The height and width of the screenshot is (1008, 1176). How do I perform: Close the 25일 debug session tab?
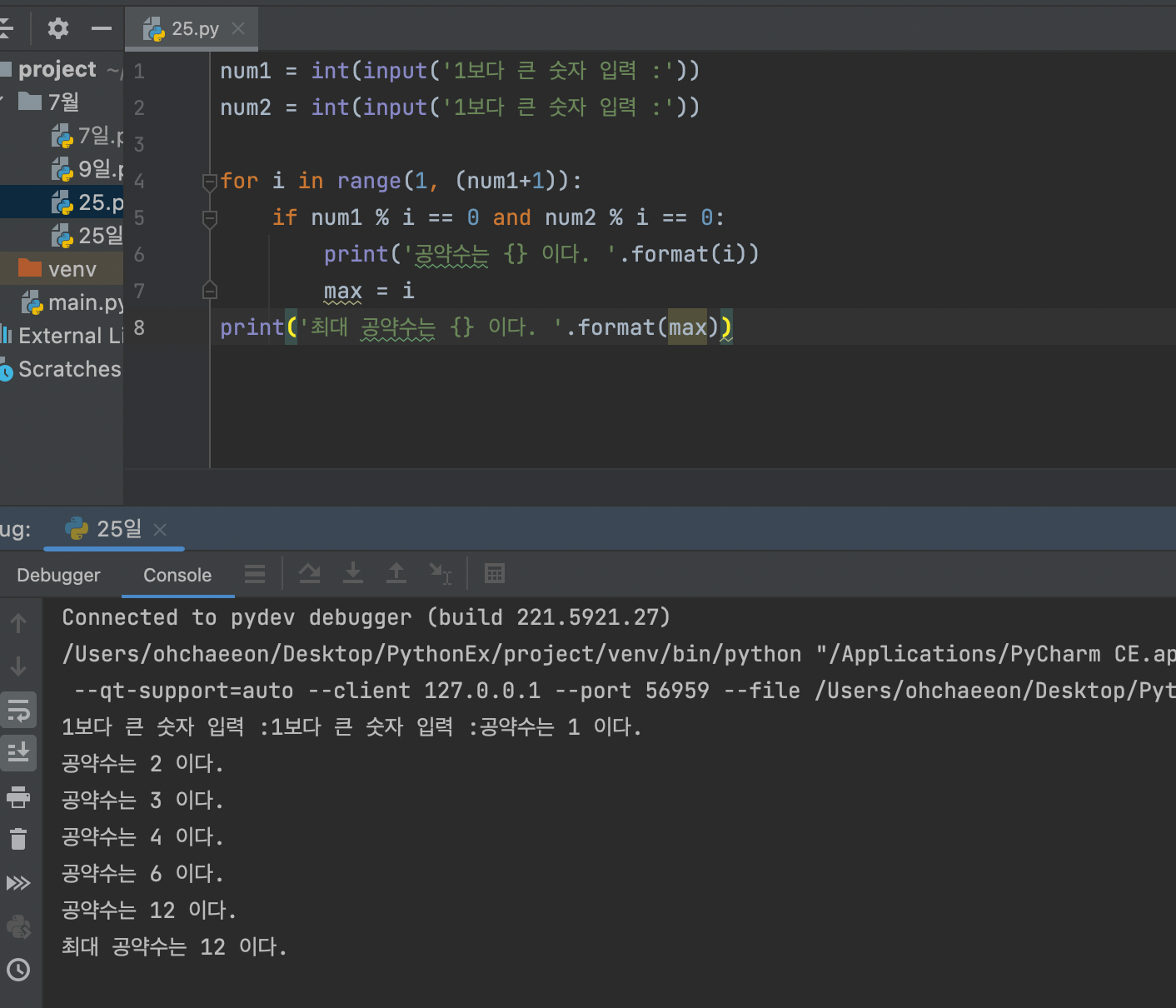(x=161, y=530)
